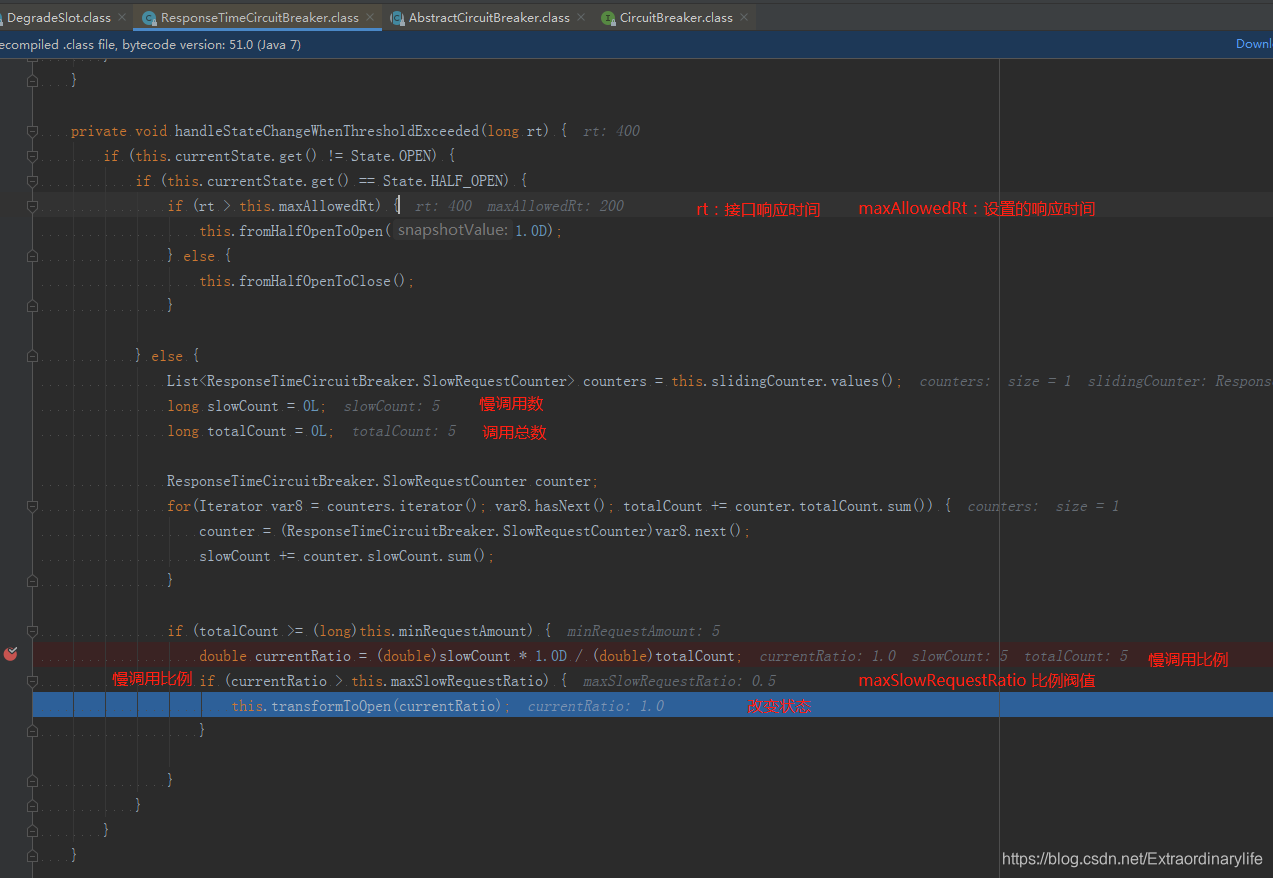The width and height of the screenshot is (1273, 878).
Task: Close the DegradeSlot.class tab
Action: (122, 18)
